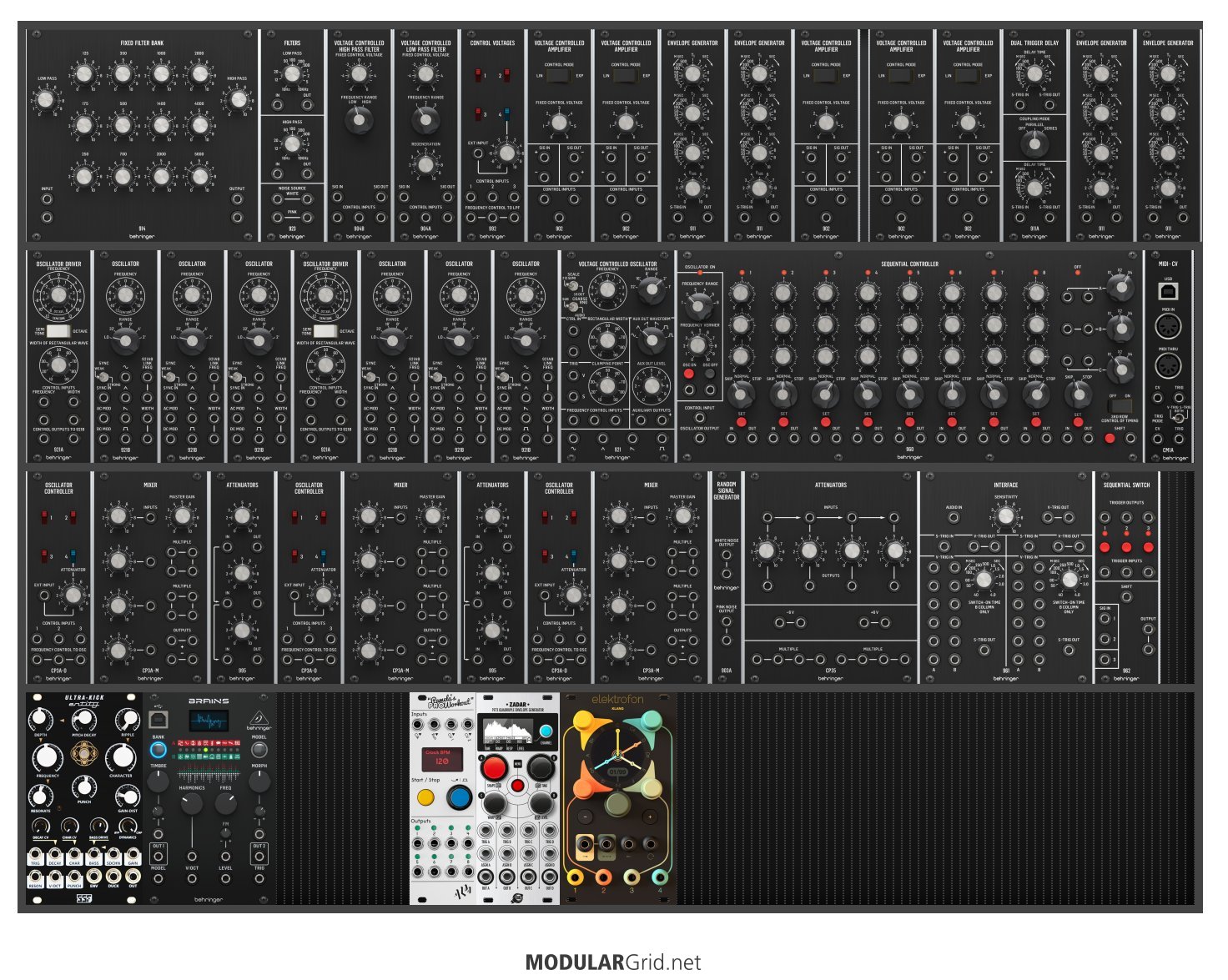Viewport: 1228px width, 980px height.
Task: Click the blue encoder on Pamela's Pro Workout
Action: pyautogui.click(x=458, y=798)
